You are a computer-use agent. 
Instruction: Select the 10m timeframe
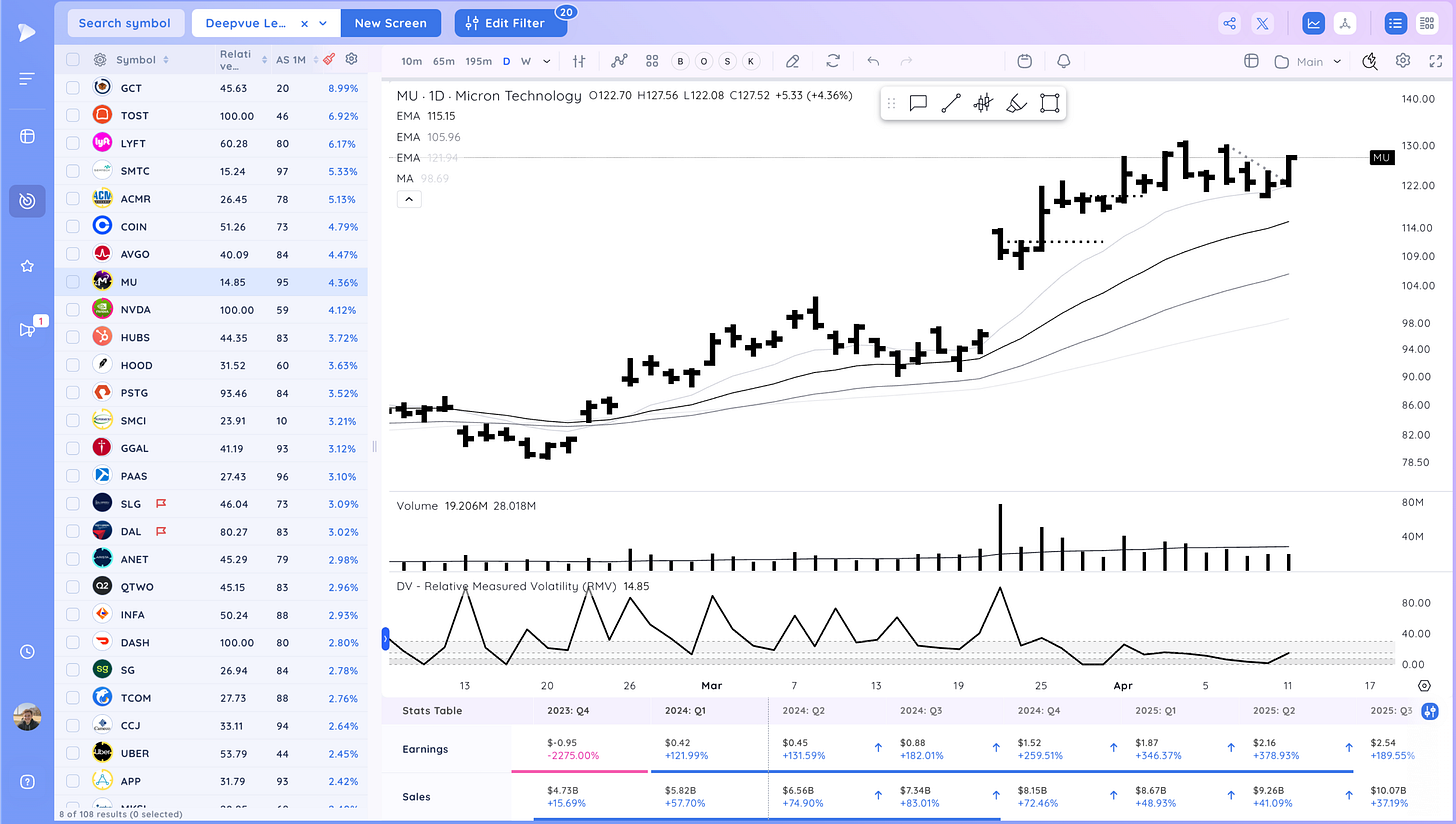(x=411, y=61)
